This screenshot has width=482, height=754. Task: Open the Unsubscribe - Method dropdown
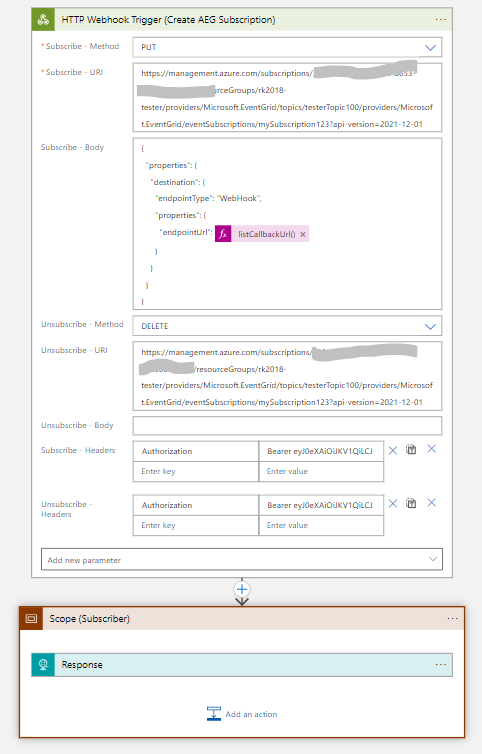(287, 326)
